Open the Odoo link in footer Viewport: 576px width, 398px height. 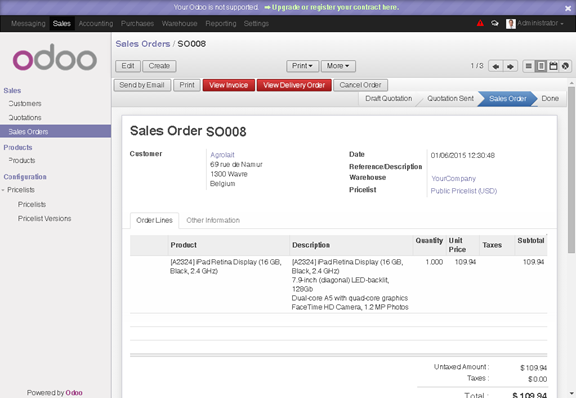(x=74, y=393)
